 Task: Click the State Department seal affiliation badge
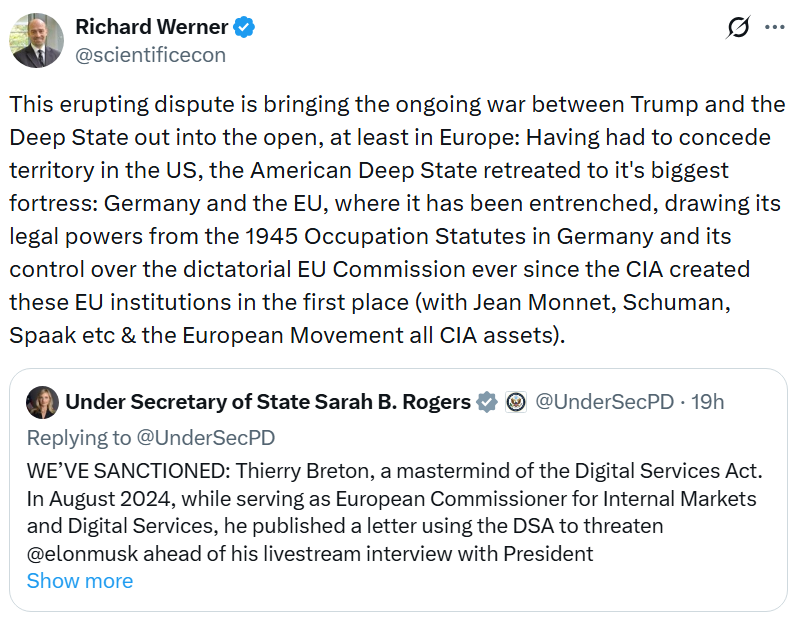pos(516,402)
